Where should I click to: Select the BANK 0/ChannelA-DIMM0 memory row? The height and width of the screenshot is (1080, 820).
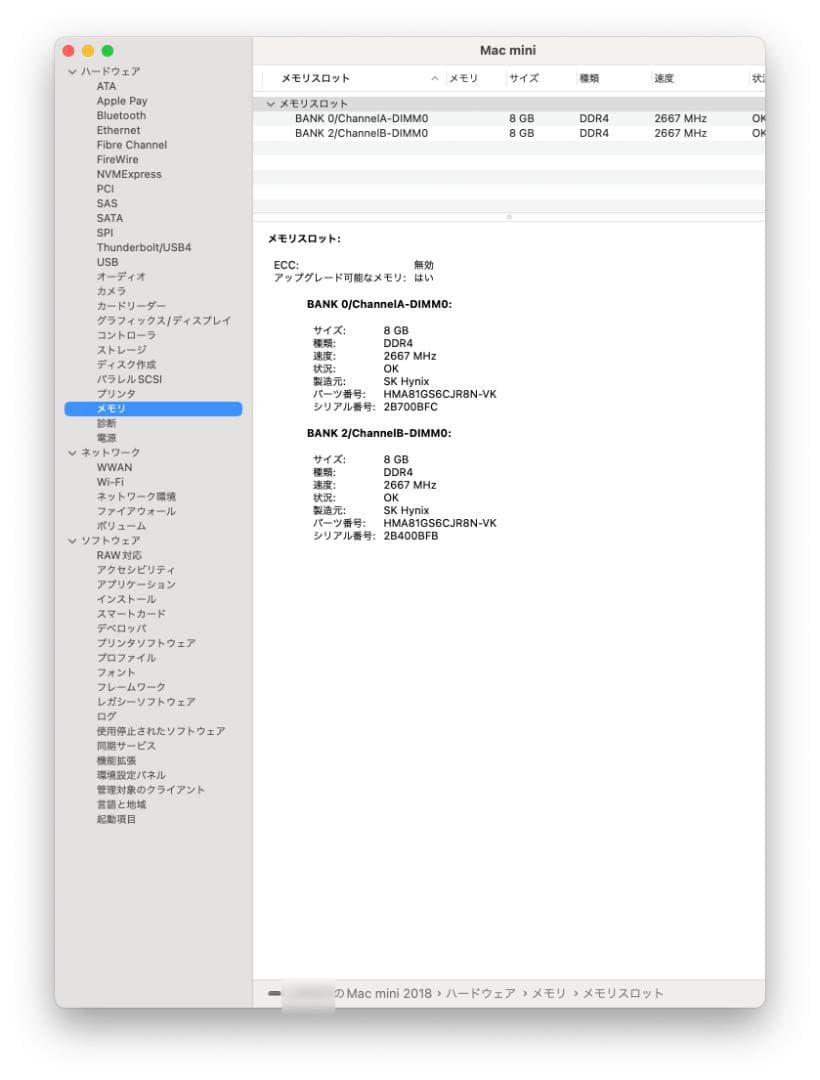tap(360, 118)
